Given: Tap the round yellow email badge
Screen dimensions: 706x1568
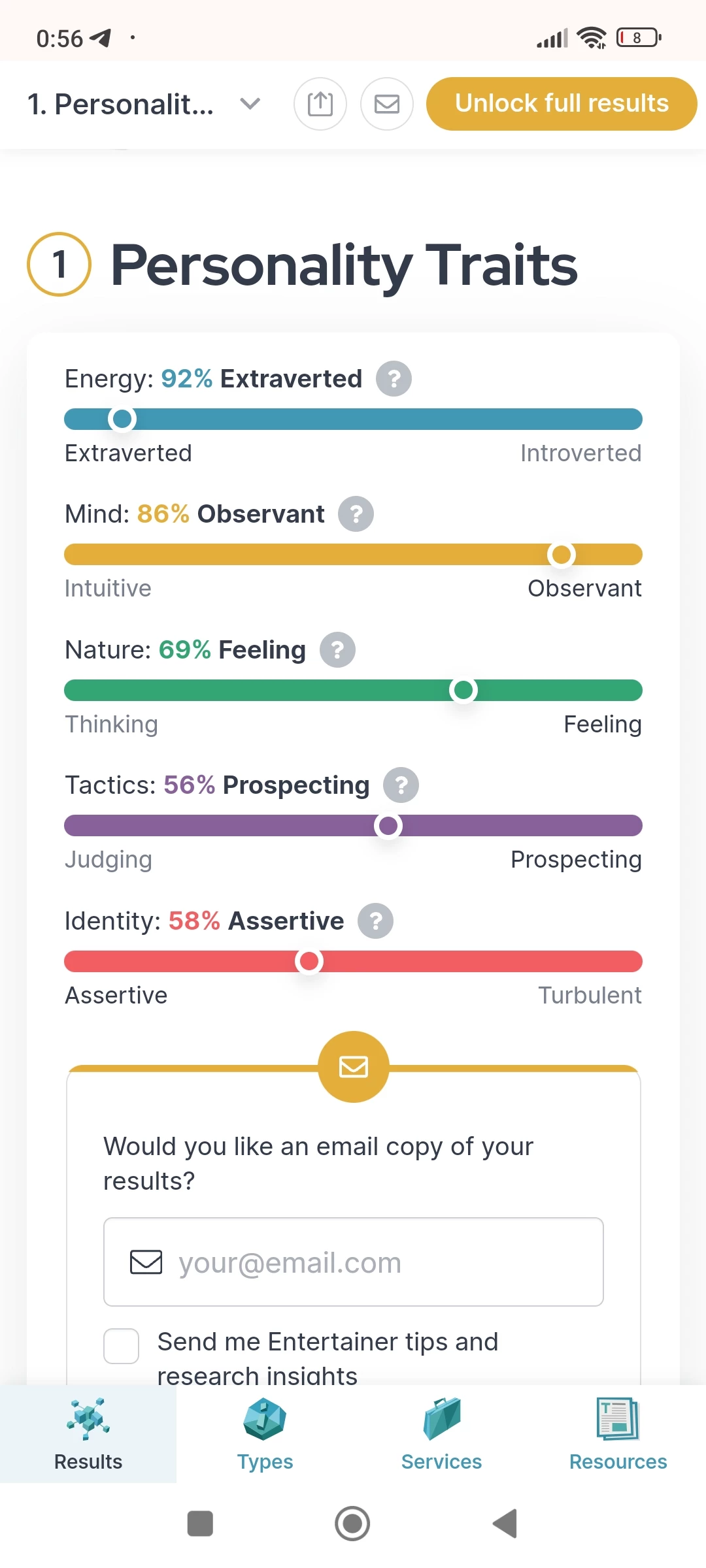Looking at the screenshot, I should click(354, 1067).
